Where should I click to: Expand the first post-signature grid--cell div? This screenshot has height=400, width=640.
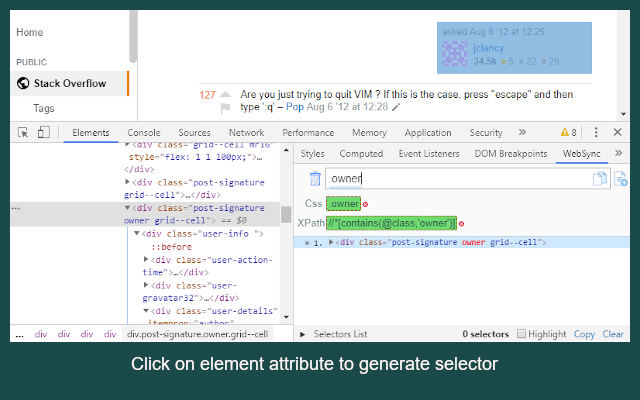coord(127,182)
